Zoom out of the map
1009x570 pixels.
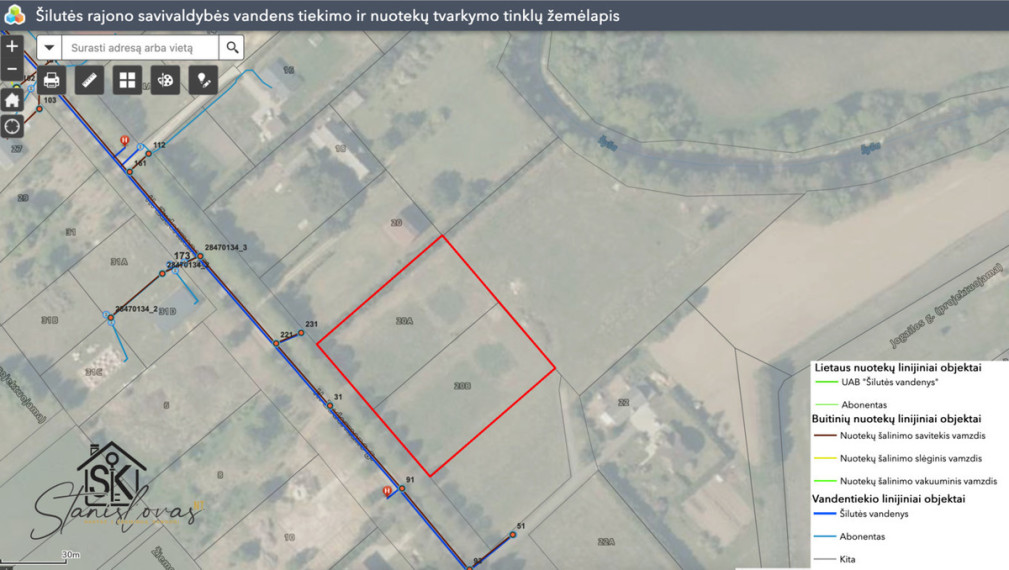tap(12, 69)
